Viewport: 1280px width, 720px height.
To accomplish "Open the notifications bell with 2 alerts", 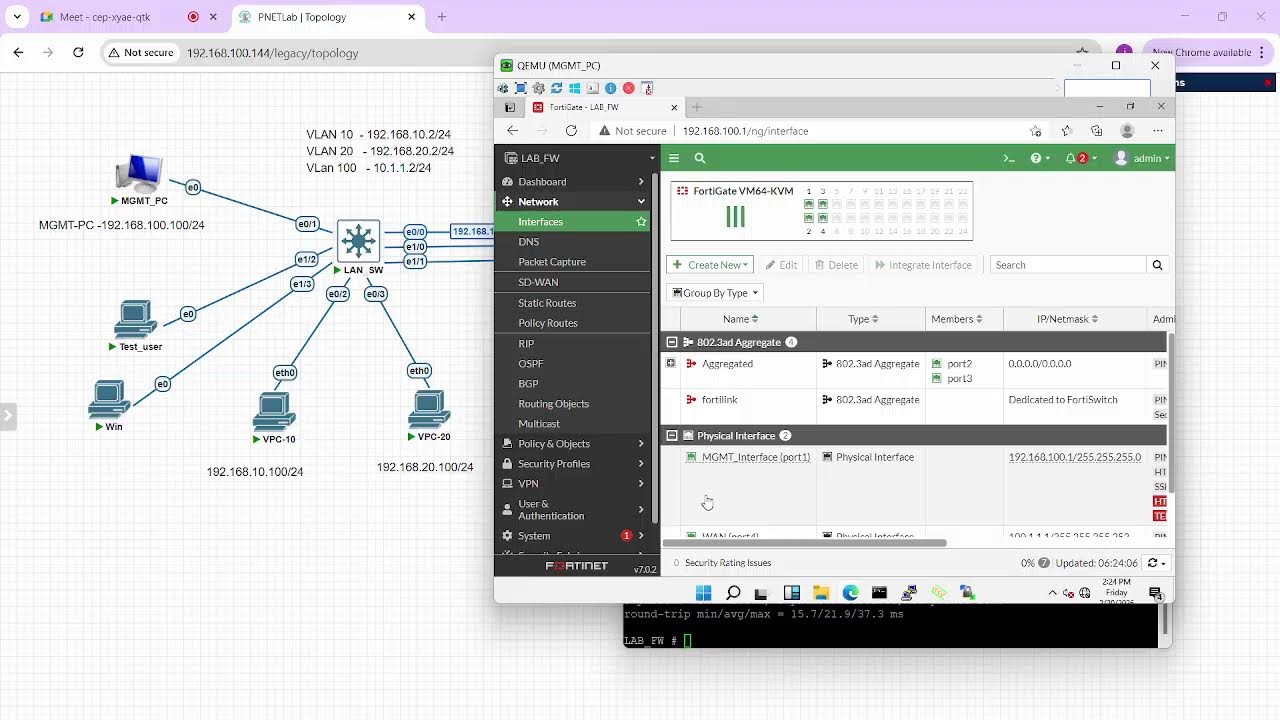I will pyautogui.click(x=1079, y=158).
